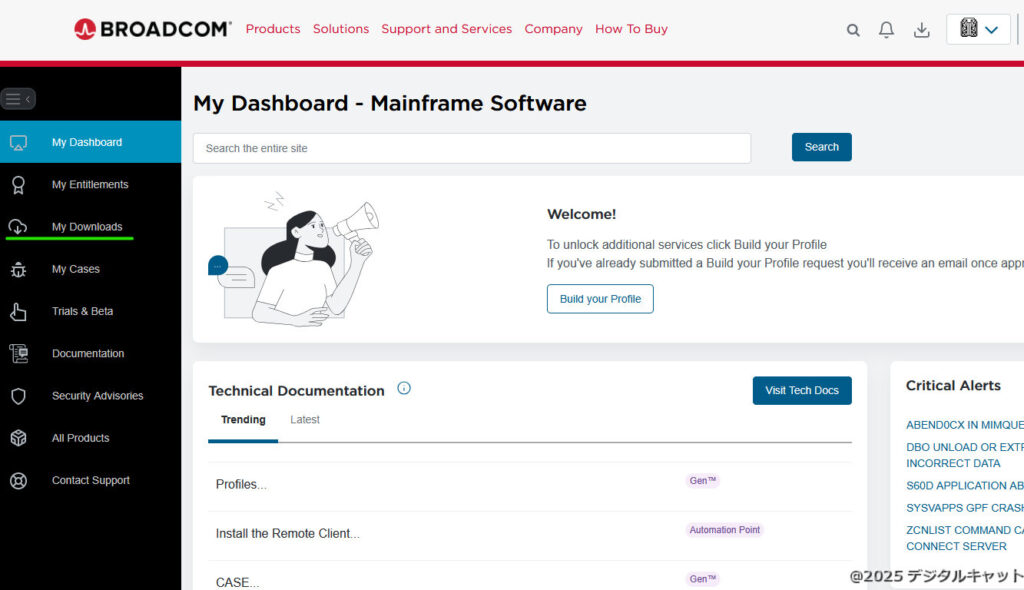1024x590 pixels.
Task: Click the Build your Profile button
Action: pyautogui.click(x=600, y=299)
